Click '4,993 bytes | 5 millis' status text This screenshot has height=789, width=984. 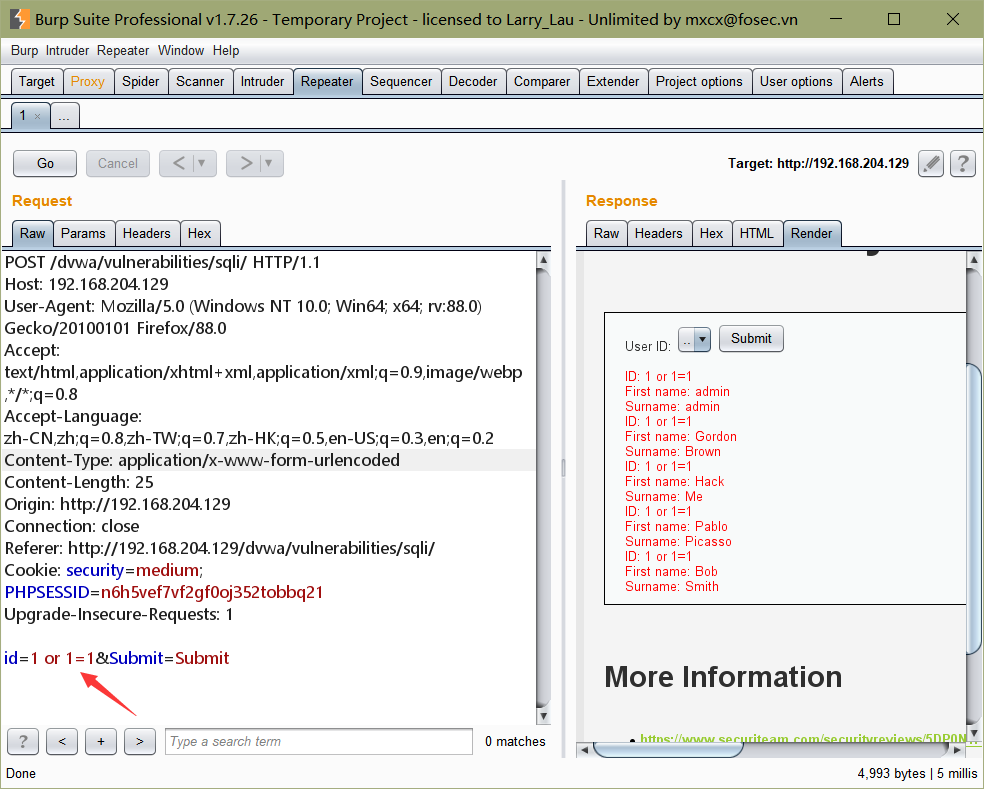tap(917, 773)
